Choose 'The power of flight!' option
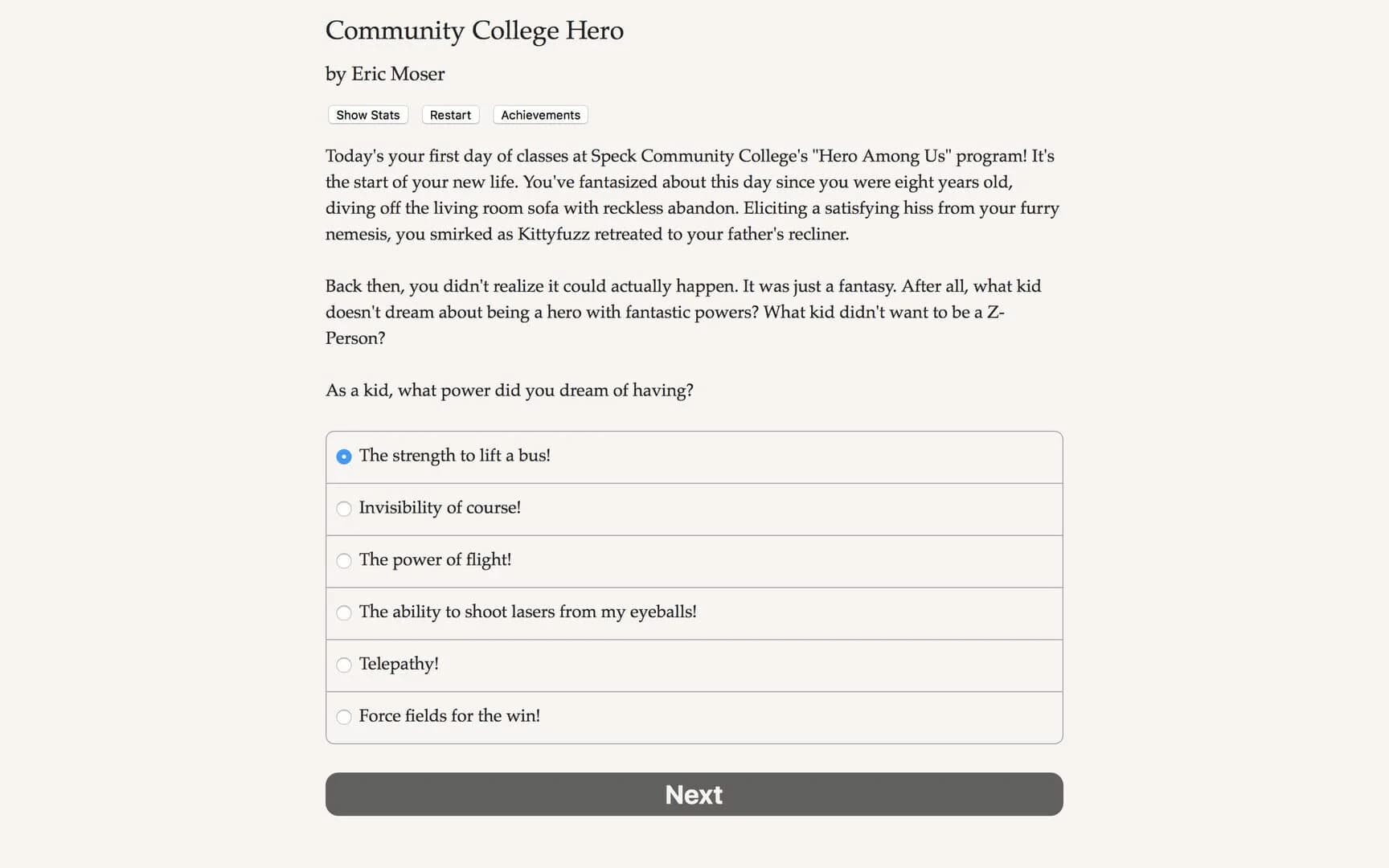The image size is (1389, 868). coord(344,560)
